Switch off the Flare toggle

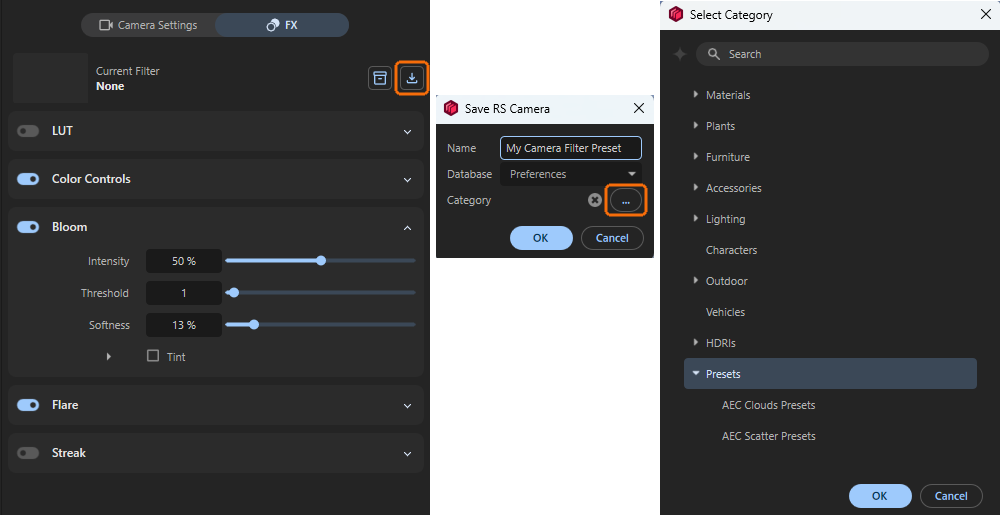28,405
